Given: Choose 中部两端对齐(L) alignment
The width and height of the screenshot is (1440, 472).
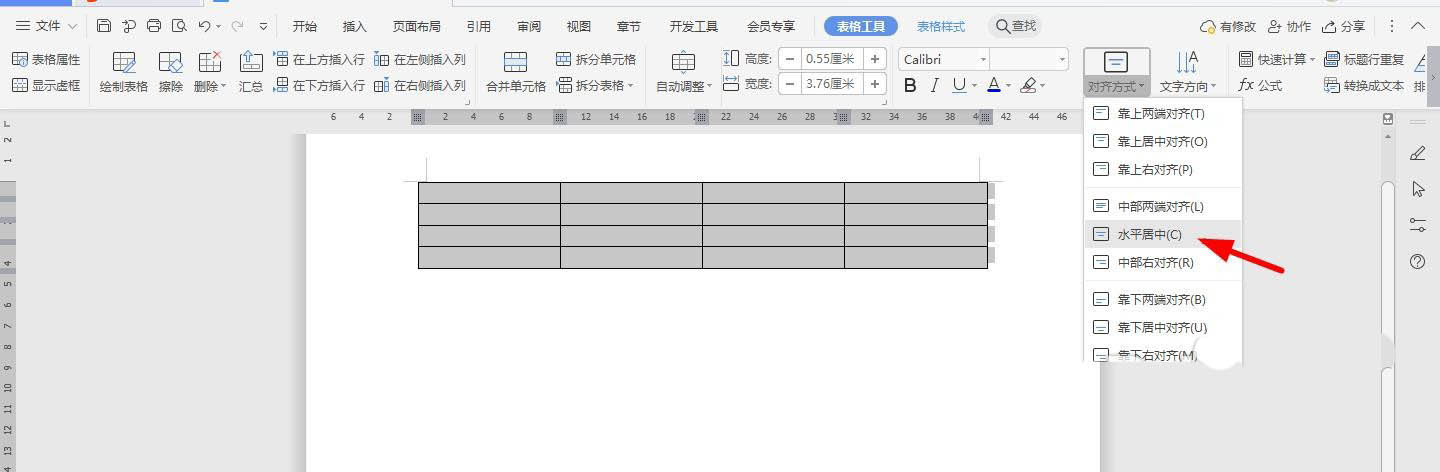Looking at the screenshot, I should pyautogui.click(x=1163, y=207).
